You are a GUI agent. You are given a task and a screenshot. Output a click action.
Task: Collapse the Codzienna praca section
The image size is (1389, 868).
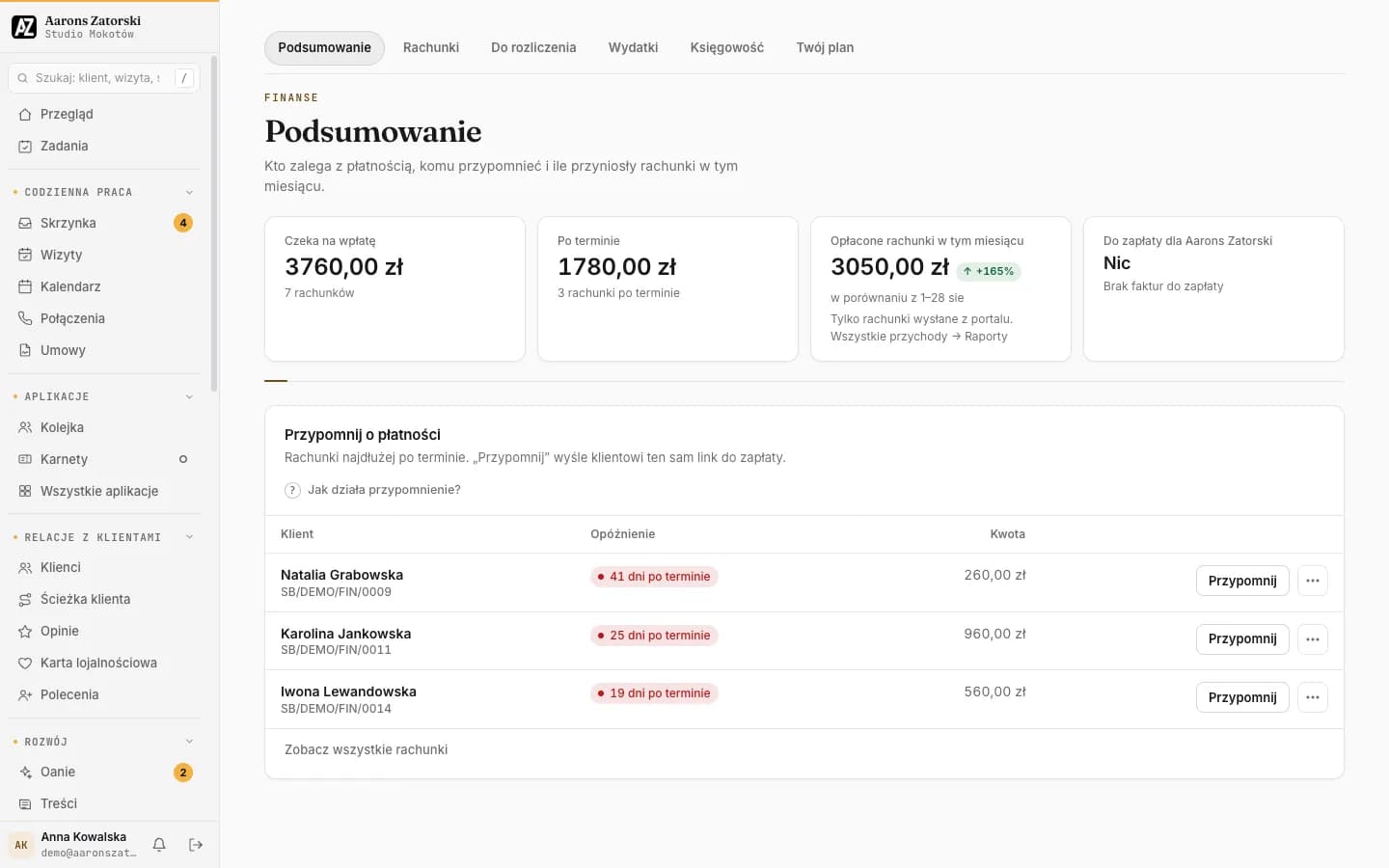click(x=189, y=192)
